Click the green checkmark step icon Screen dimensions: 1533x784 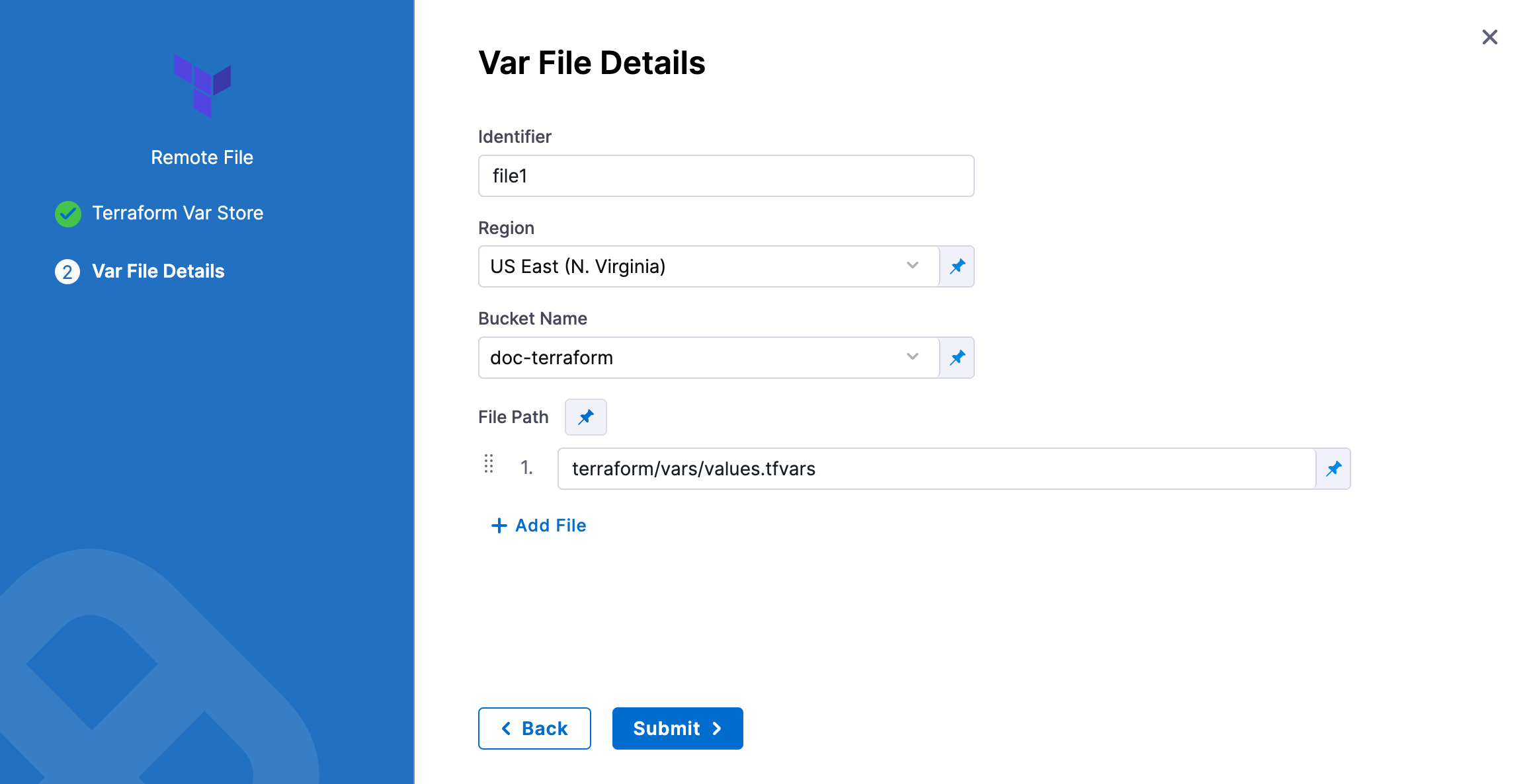coord(68,214)
